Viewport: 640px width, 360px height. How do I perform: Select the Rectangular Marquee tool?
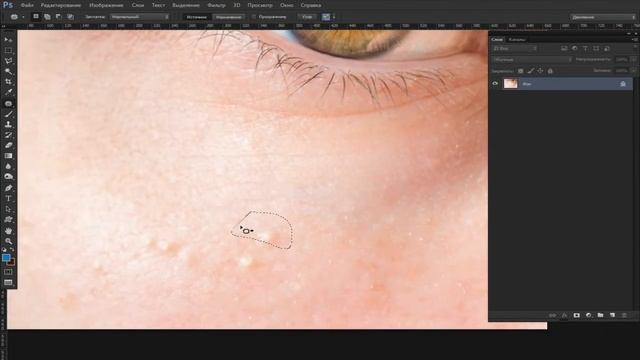click(8, 50)
